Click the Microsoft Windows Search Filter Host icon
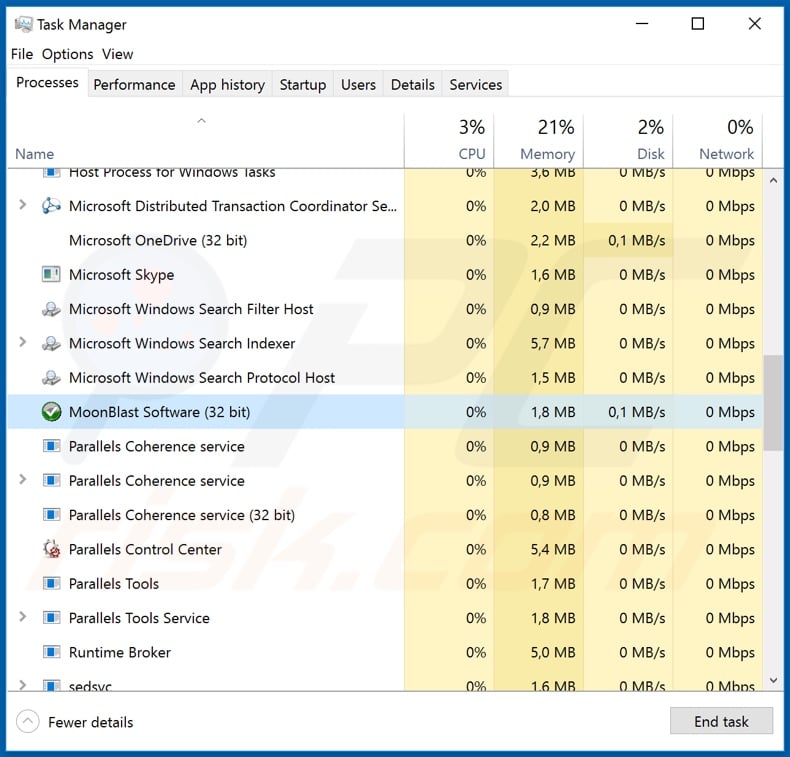 (51, 309)
